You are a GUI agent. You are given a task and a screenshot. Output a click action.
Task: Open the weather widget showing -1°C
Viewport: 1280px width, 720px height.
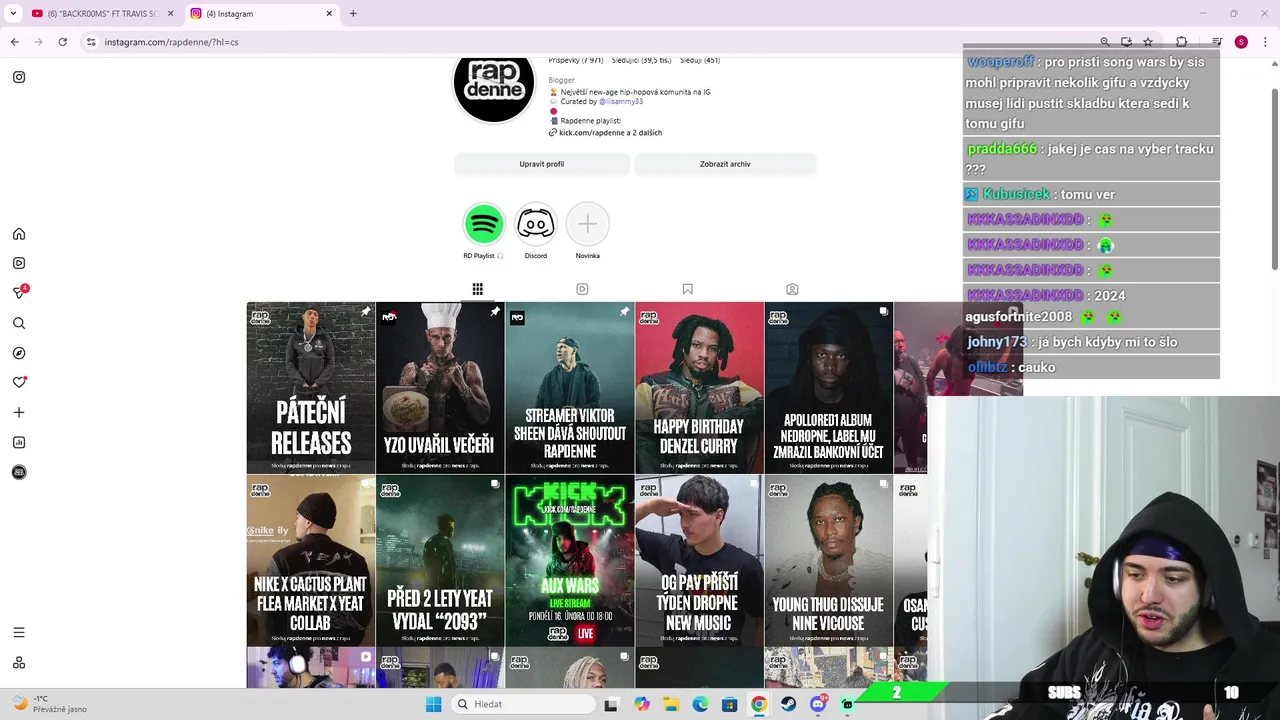[50, 704]
